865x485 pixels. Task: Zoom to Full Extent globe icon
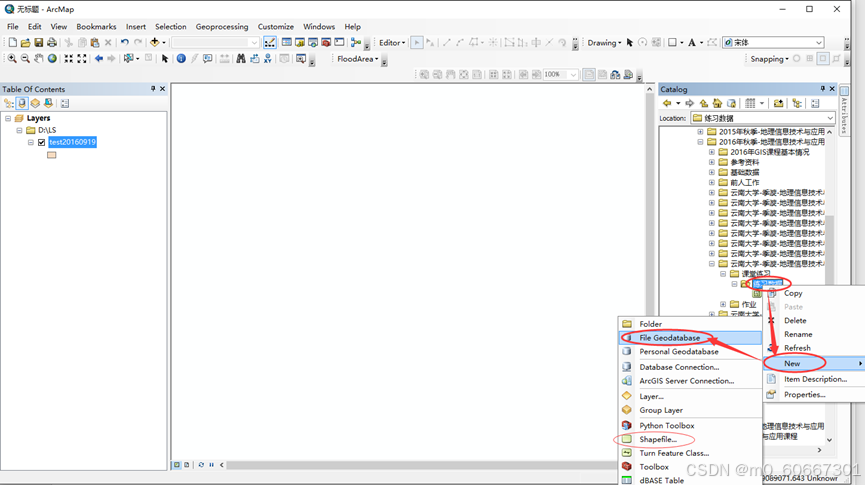(x=52, y=58)
